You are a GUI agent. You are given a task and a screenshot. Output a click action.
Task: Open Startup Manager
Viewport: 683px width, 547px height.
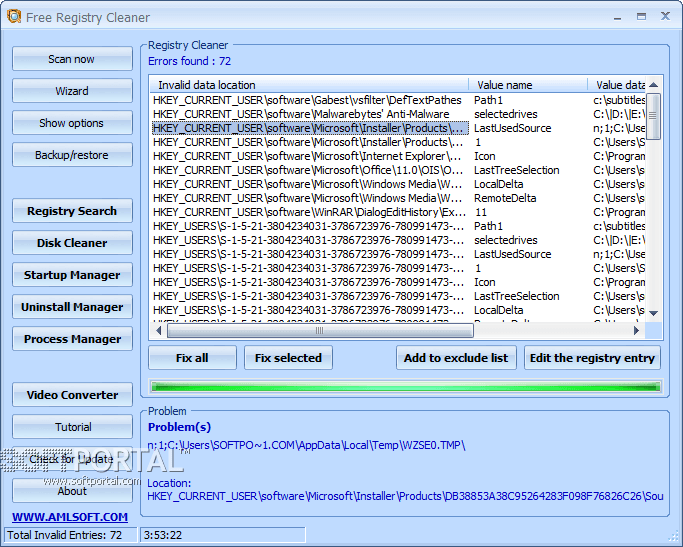pos(72,275)
